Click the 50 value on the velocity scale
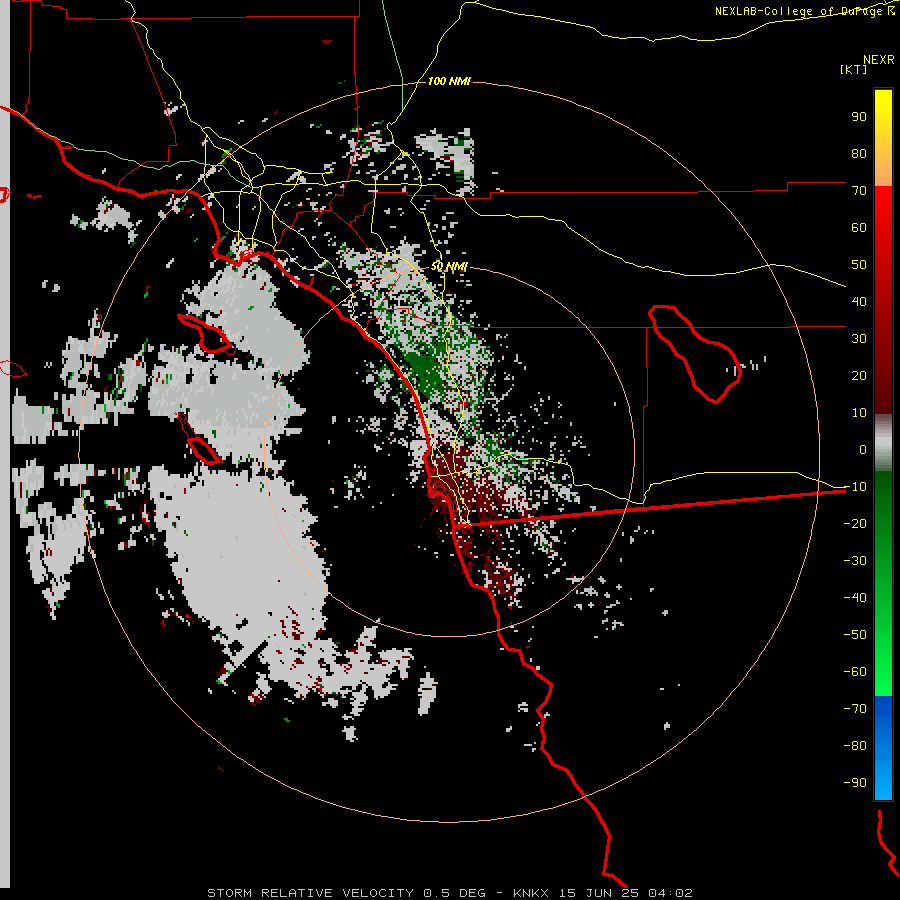The height and width of the screenshot is (900, 900). [x=859, y=265]
